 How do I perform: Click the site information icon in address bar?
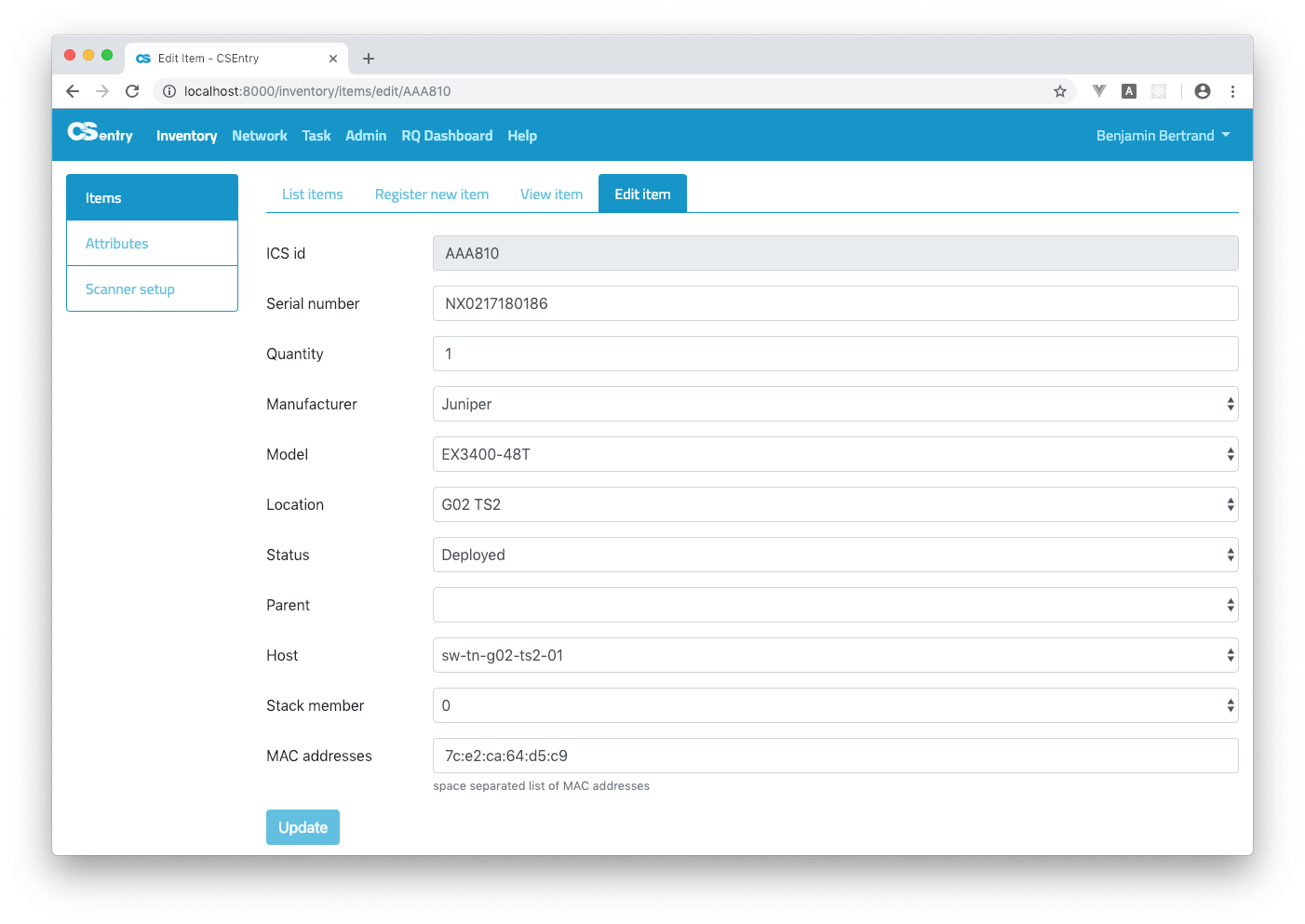coord(169,91)
